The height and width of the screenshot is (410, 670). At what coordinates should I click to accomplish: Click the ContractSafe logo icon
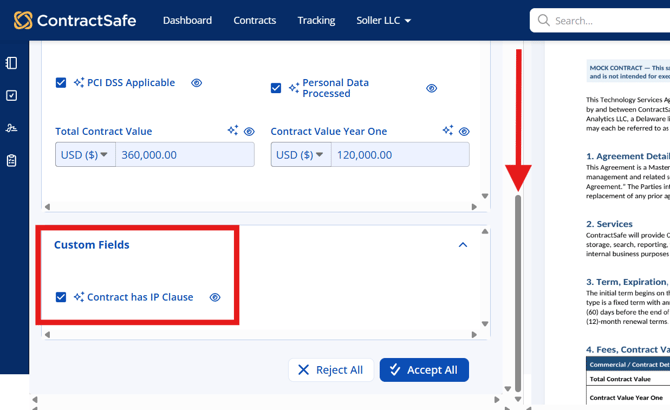tap(23, 20)
